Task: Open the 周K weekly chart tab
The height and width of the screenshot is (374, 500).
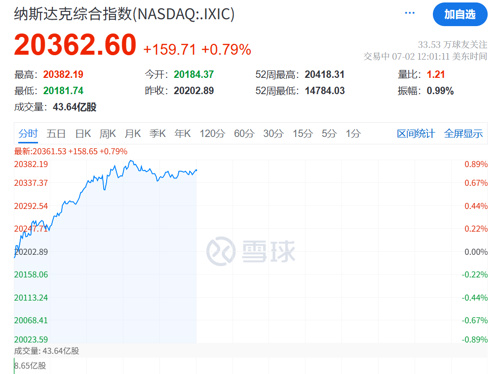Action: tap(108, 134)
